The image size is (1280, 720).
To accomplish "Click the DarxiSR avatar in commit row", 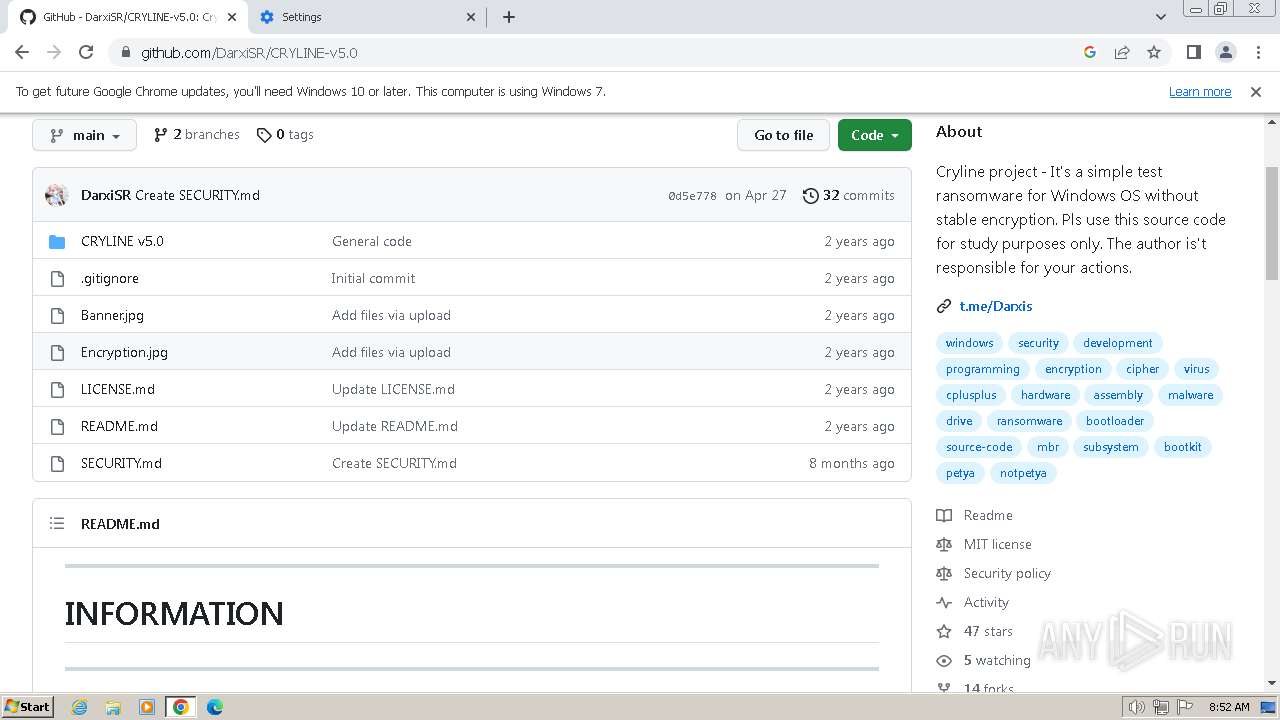I will pyautogui.click(x=56, y=195).
